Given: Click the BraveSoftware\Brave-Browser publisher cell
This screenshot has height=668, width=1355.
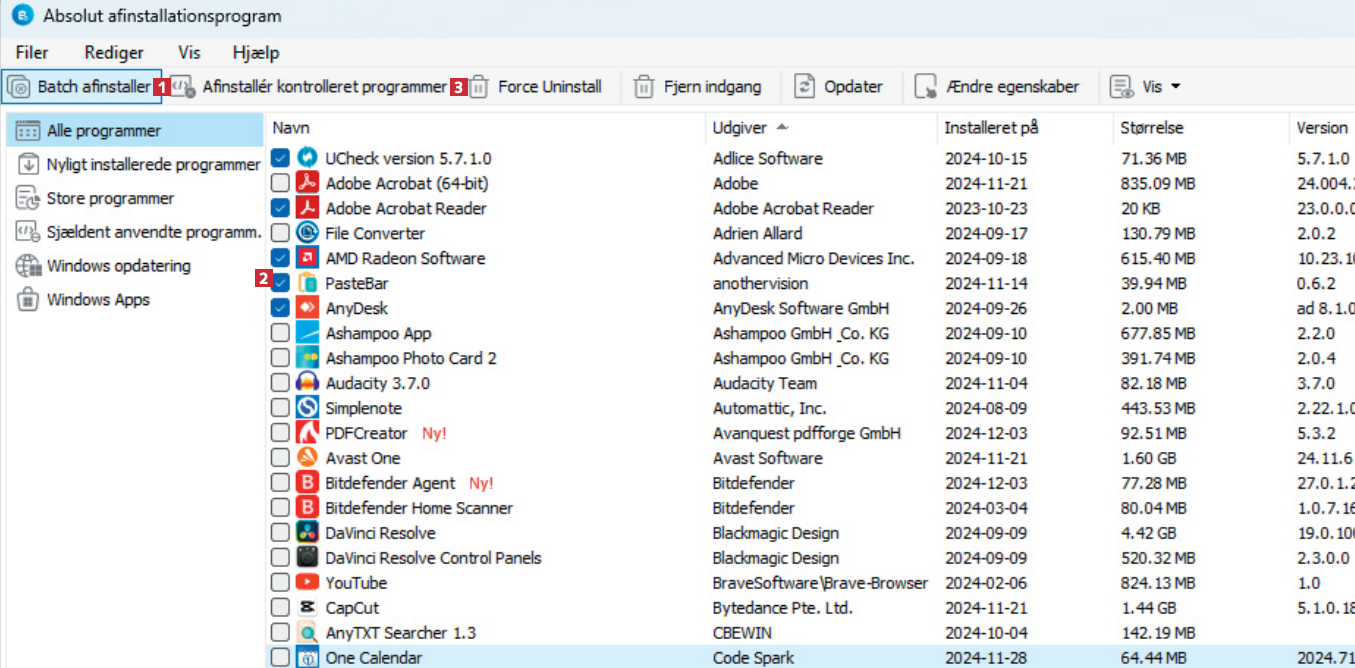Looking at the screenshot, I should [820, 583].
